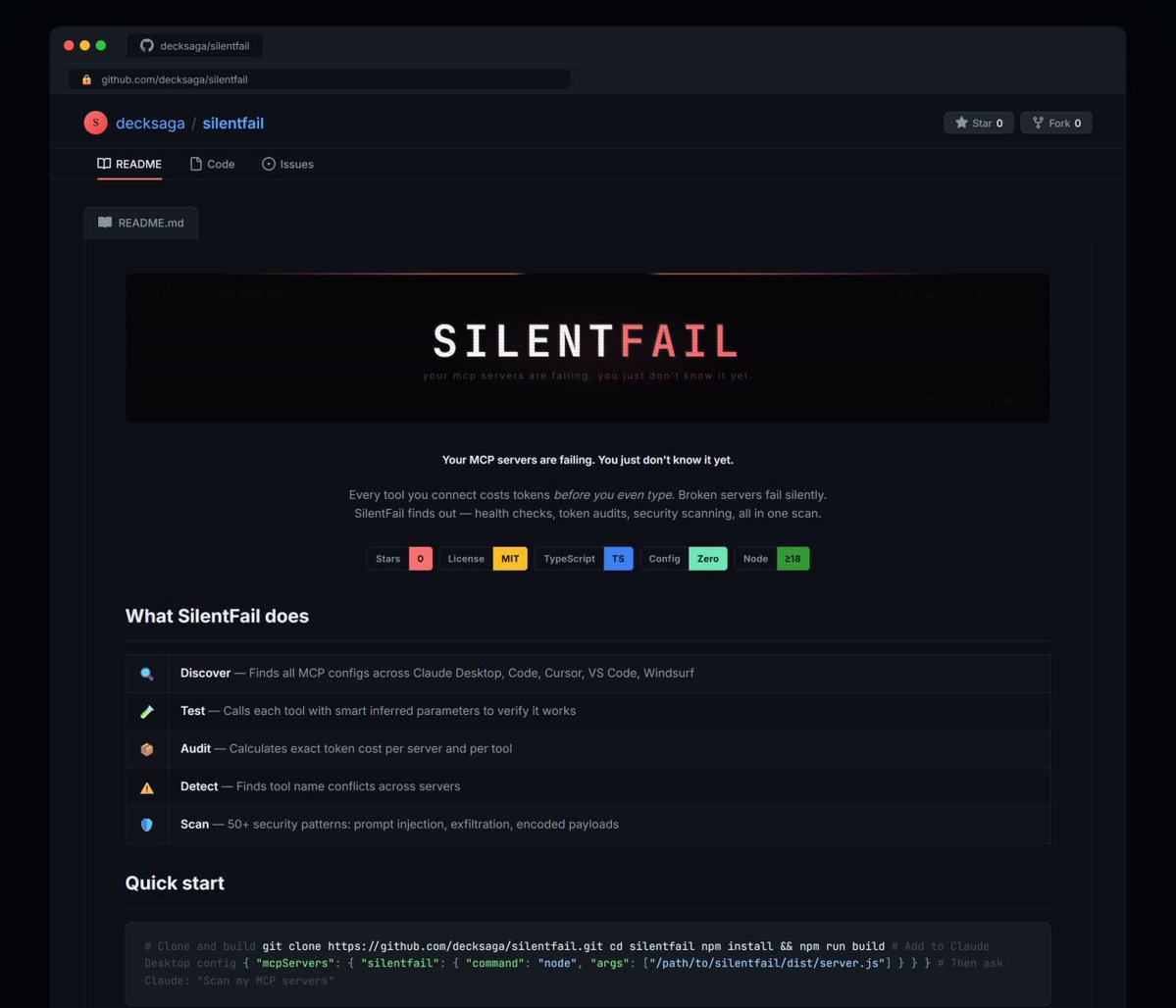Open the silentfail repository link
1176x1008 pixels.
click(x=233, y=123)
